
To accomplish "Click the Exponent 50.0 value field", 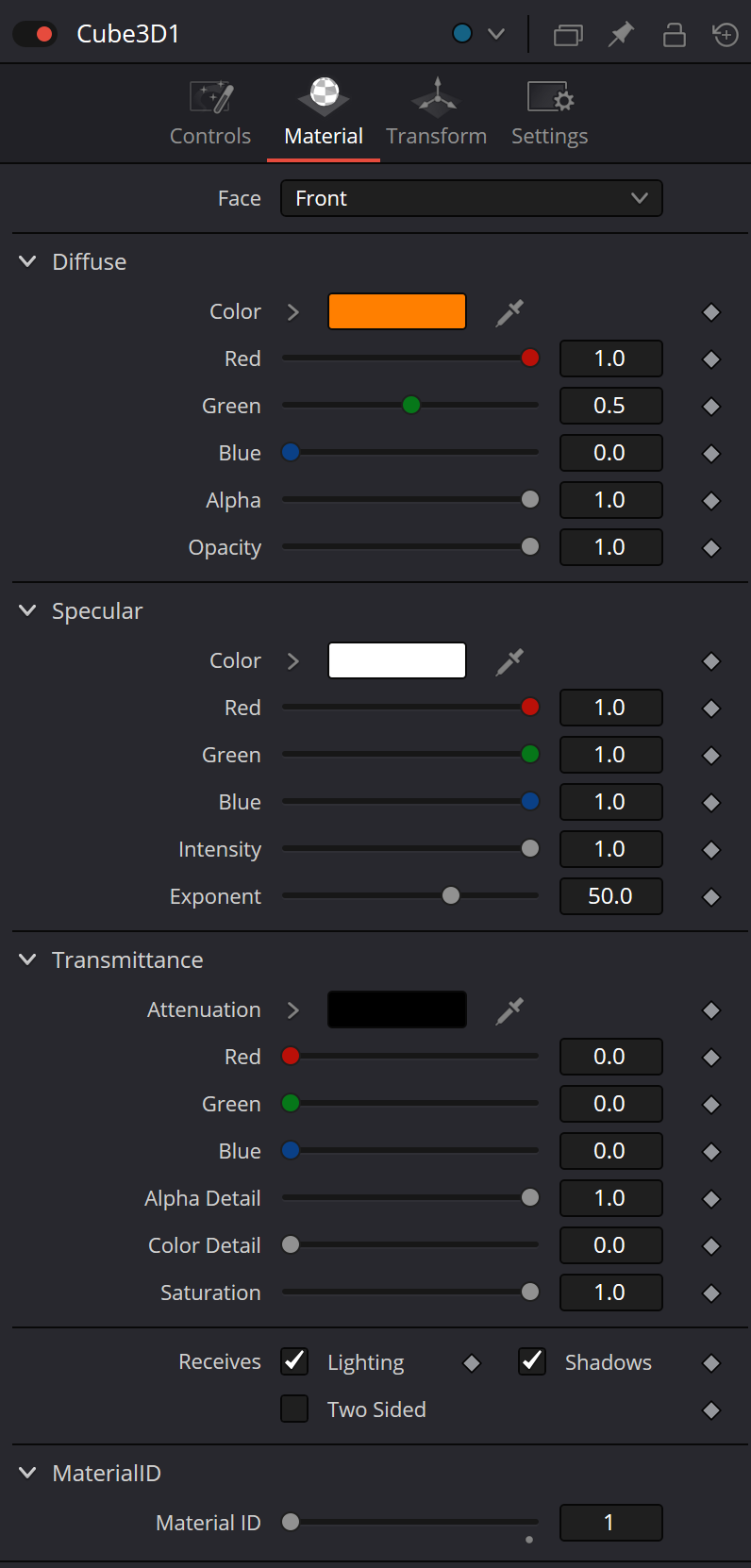I will pyautogui.click(x=611, y=896).
